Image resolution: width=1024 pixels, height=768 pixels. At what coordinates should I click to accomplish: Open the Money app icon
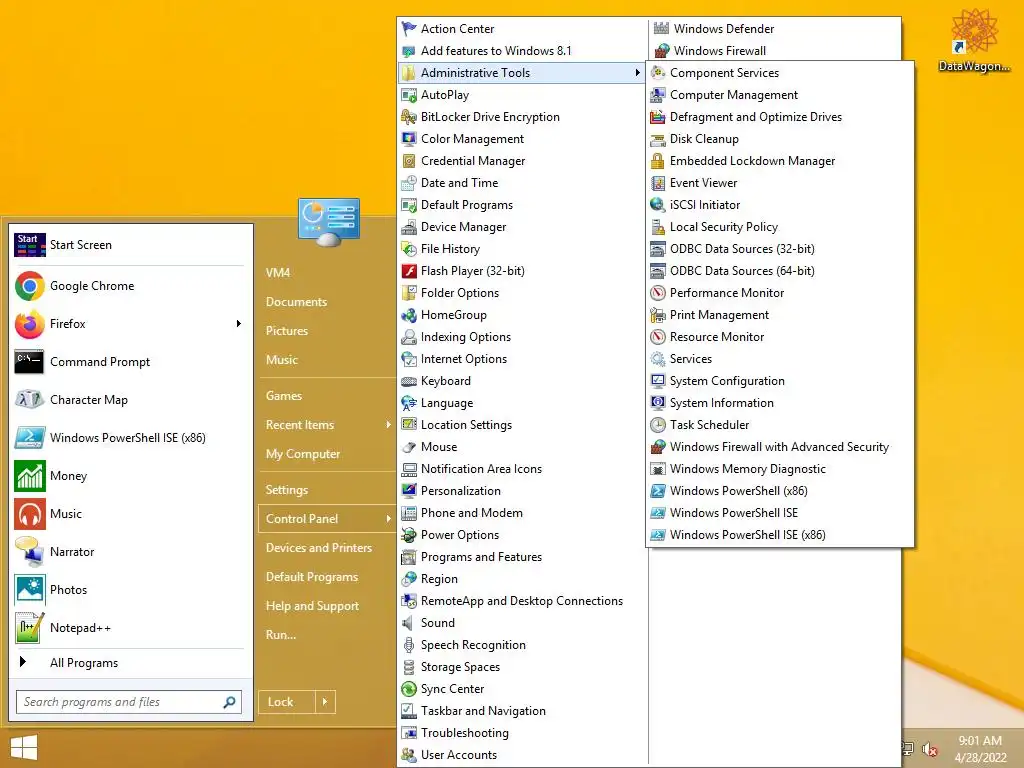pyautogui.click(x=29, y=476)
